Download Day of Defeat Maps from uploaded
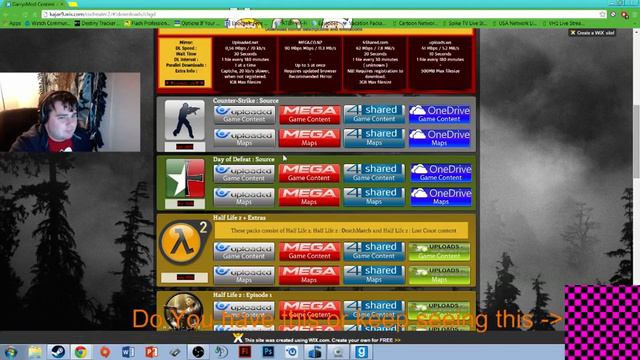The width and height of the screenshot is (640, 360). pyautogui.click(x=244, y=197)
